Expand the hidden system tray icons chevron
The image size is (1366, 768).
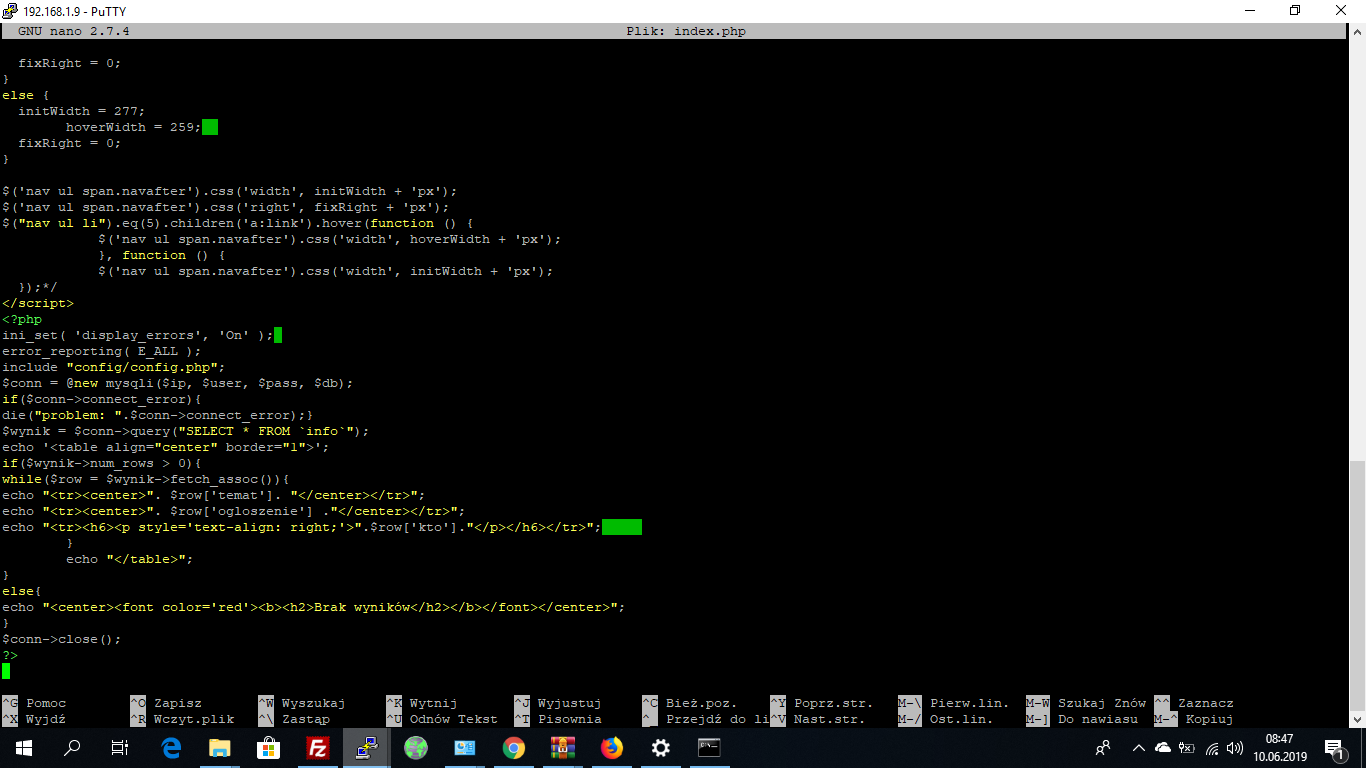(x=1138, y=748)
